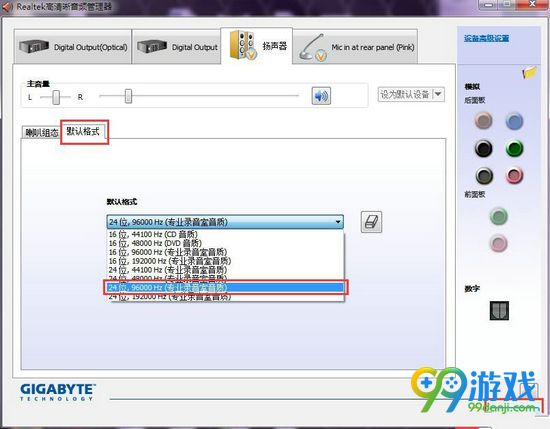Select the blue rear panel line-in jack
Screen dimensions: 550x429
coord(514,121)
